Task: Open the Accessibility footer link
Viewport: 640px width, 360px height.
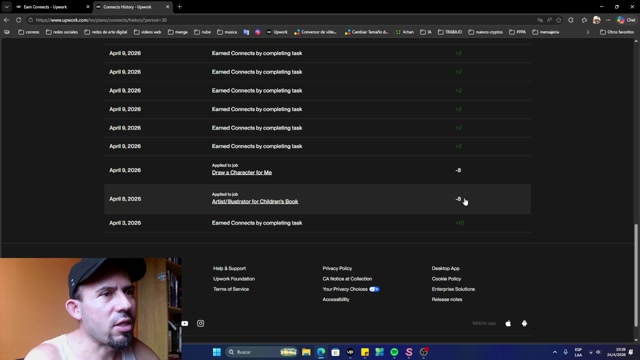Action: (336, 299)
